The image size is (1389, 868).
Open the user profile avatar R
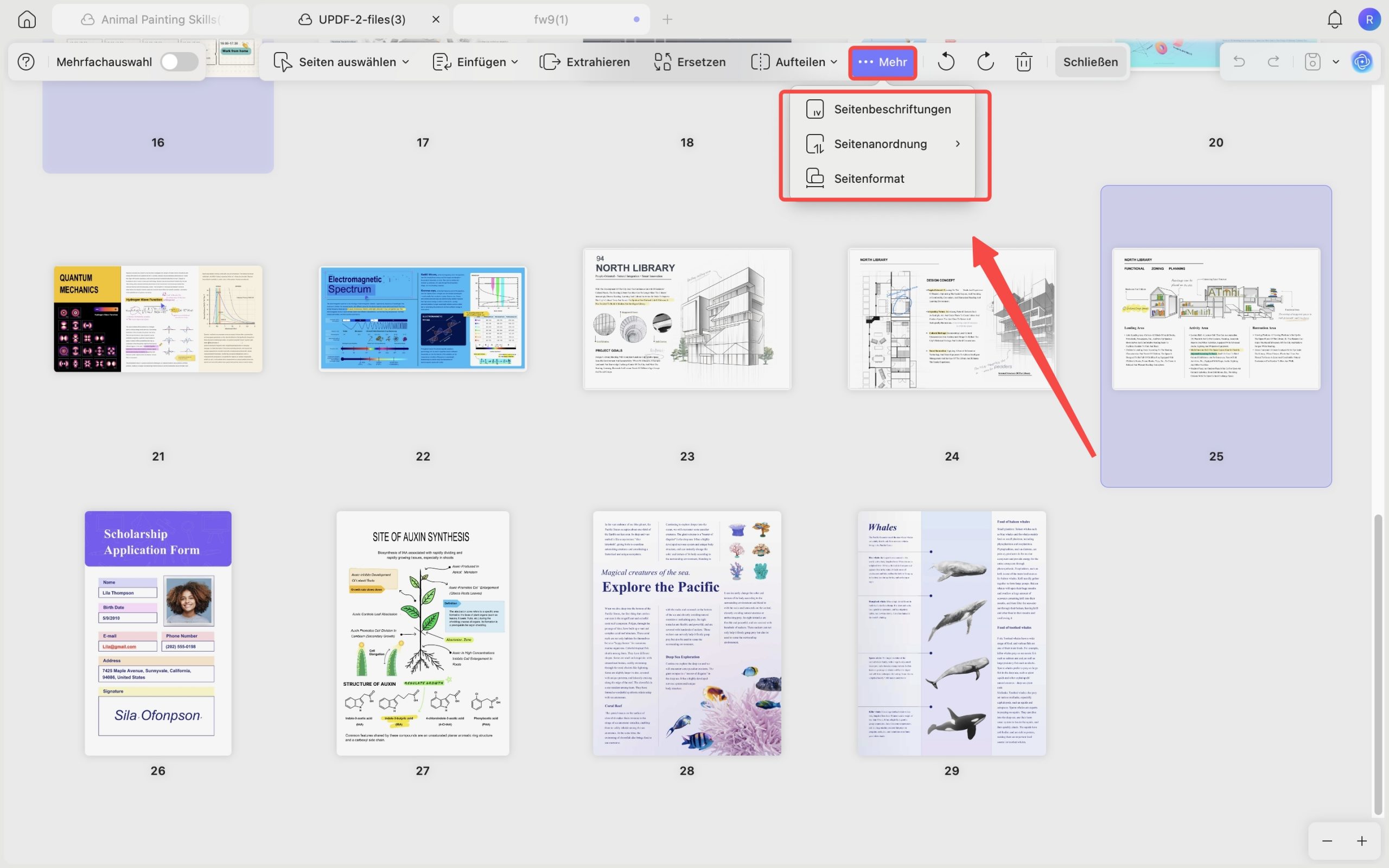[x=1369, y=20]
